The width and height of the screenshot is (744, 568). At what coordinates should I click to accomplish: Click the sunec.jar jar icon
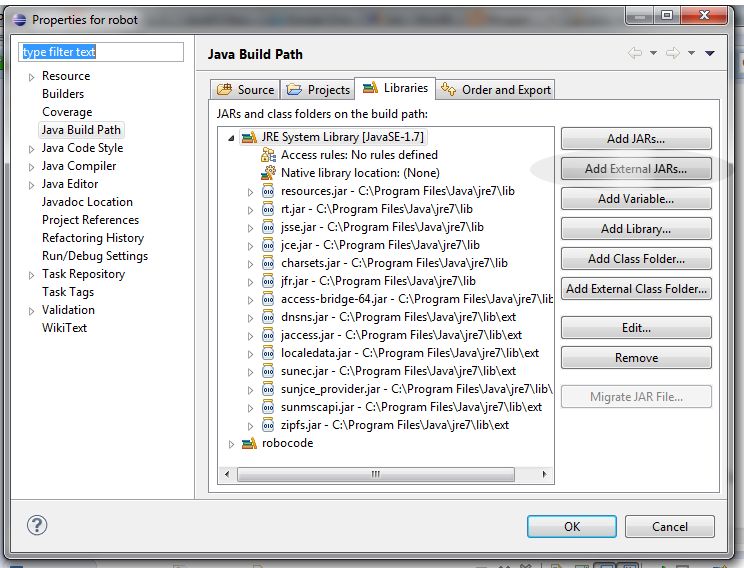(268, 371)
